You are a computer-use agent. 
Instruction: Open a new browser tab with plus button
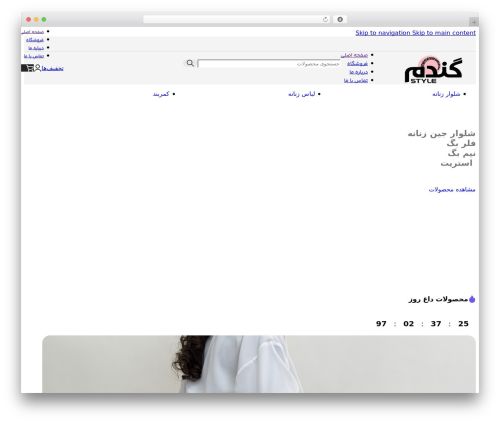coord(474,22)
